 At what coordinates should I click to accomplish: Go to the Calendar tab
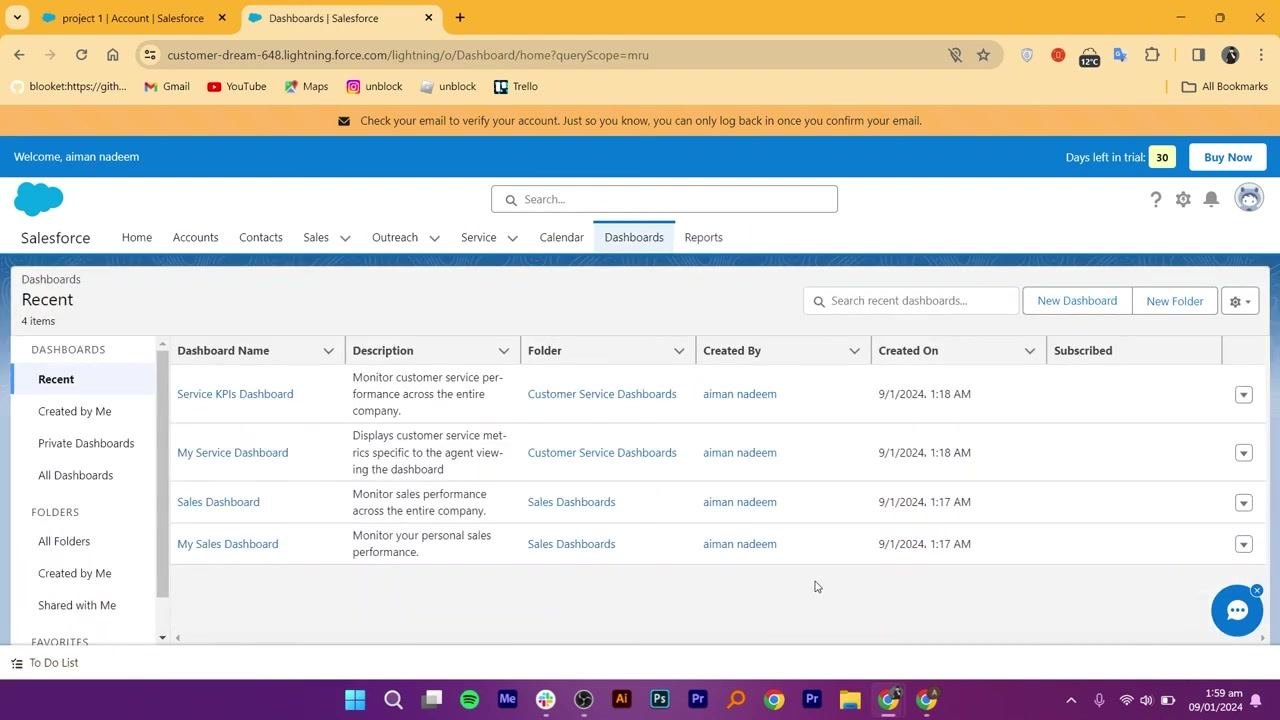pyautogui.click(x=561, y=238)
